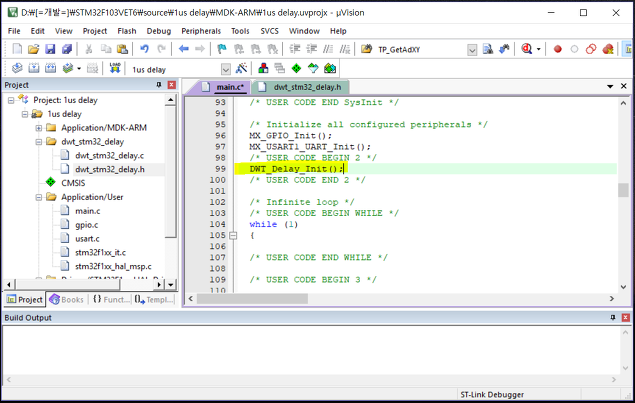Click Project tree scroll-down arrow

point(170,285)
